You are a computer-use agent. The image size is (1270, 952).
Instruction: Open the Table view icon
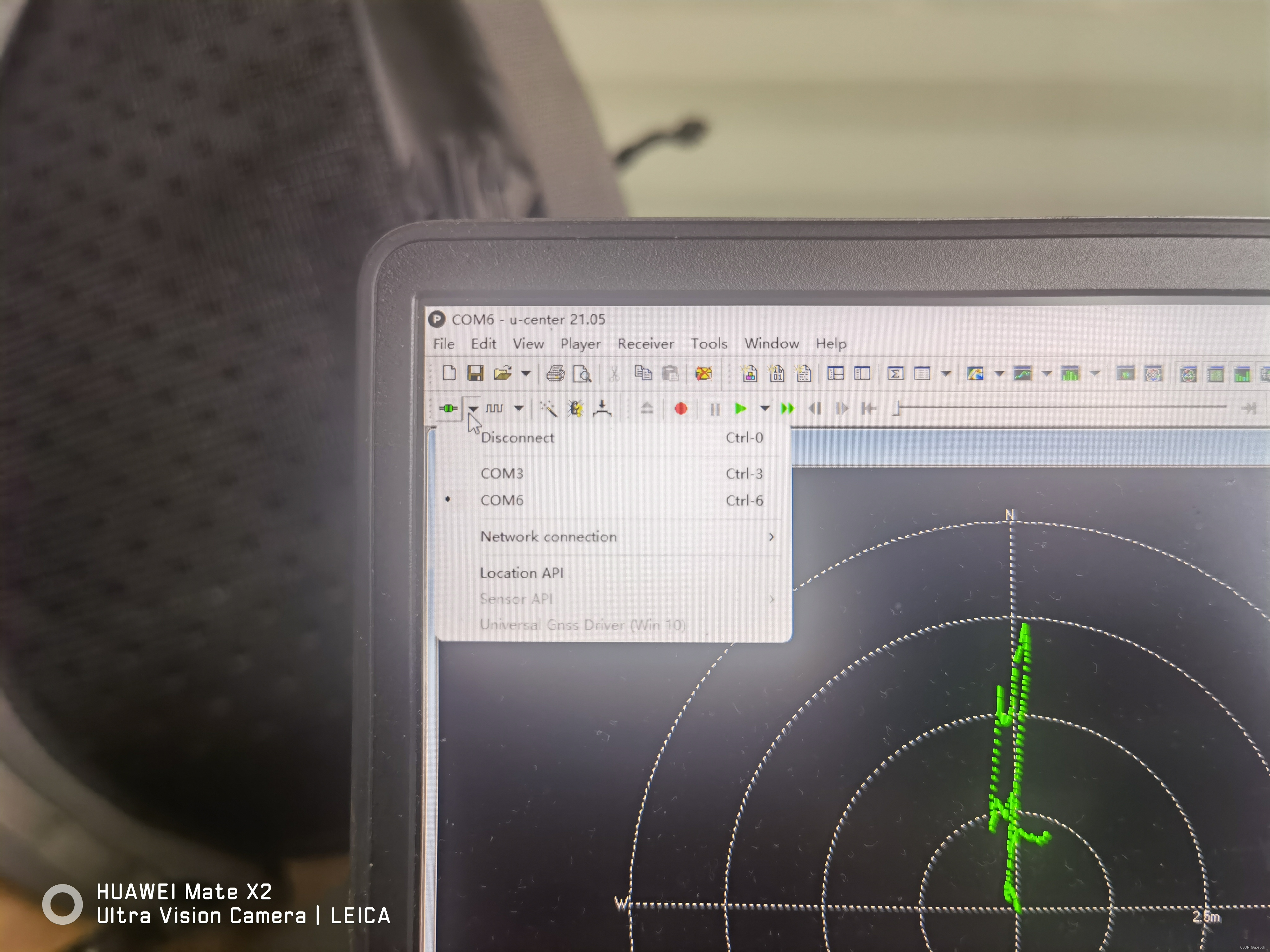point(922,374)
